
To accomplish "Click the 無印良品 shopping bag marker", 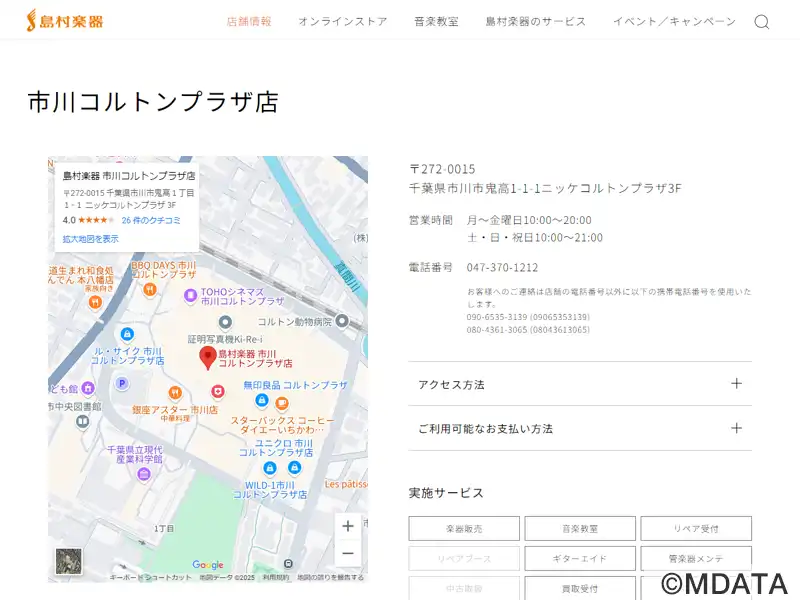I will coord(262,400).
